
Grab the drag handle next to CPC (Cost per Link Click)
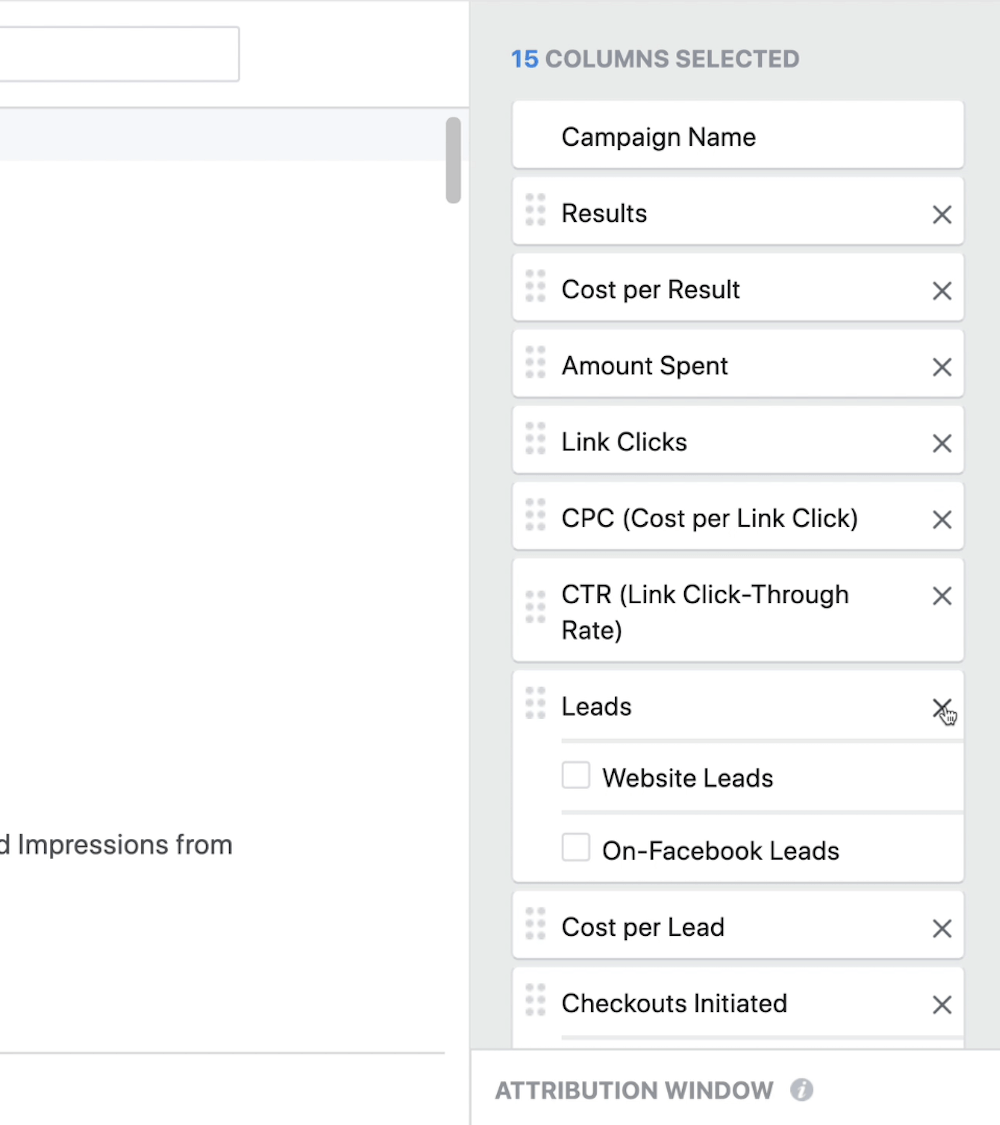click(x=535, y=518)
